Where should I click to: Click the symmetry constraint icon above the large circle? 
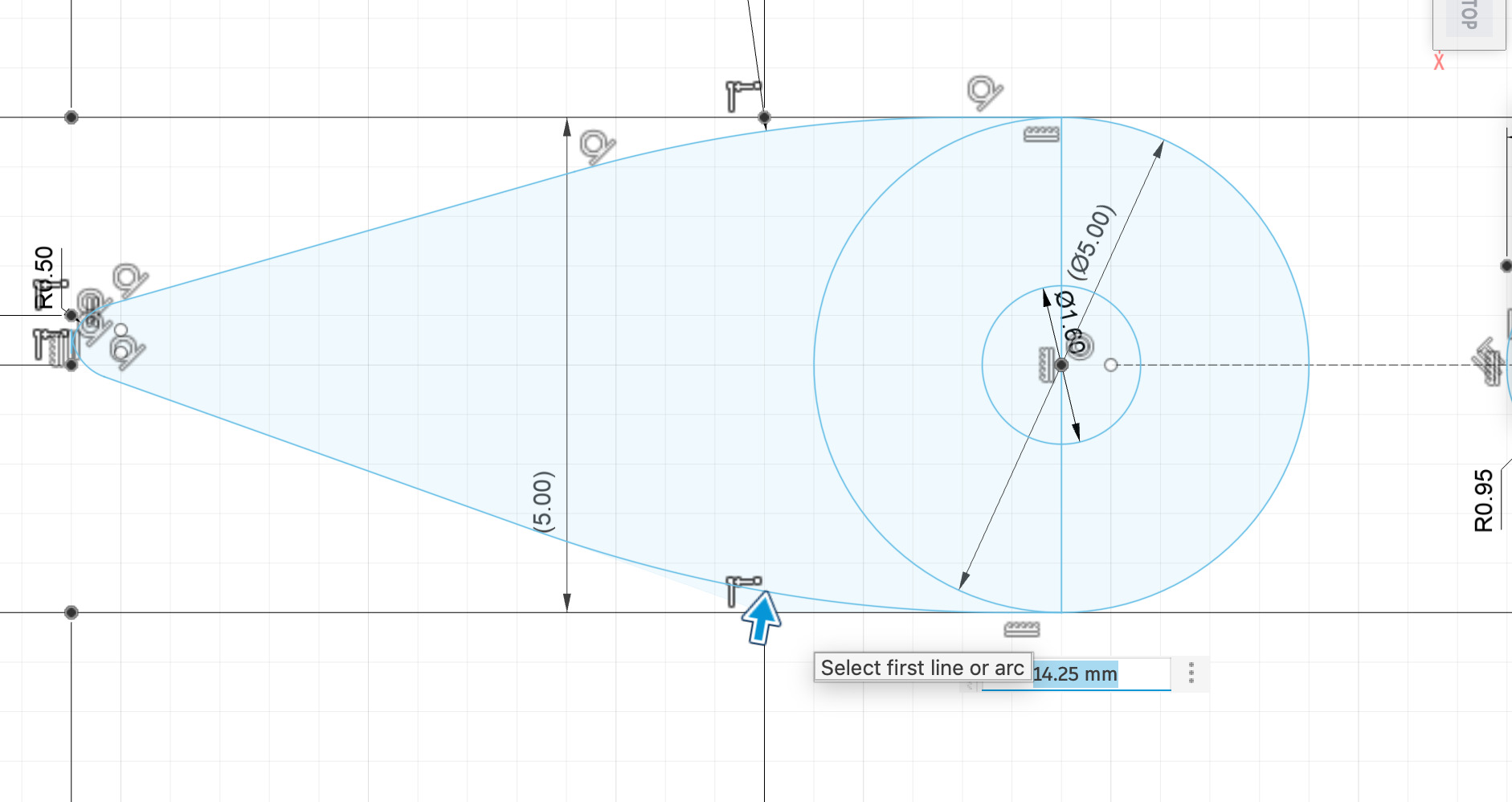(x=1040, y=133)
